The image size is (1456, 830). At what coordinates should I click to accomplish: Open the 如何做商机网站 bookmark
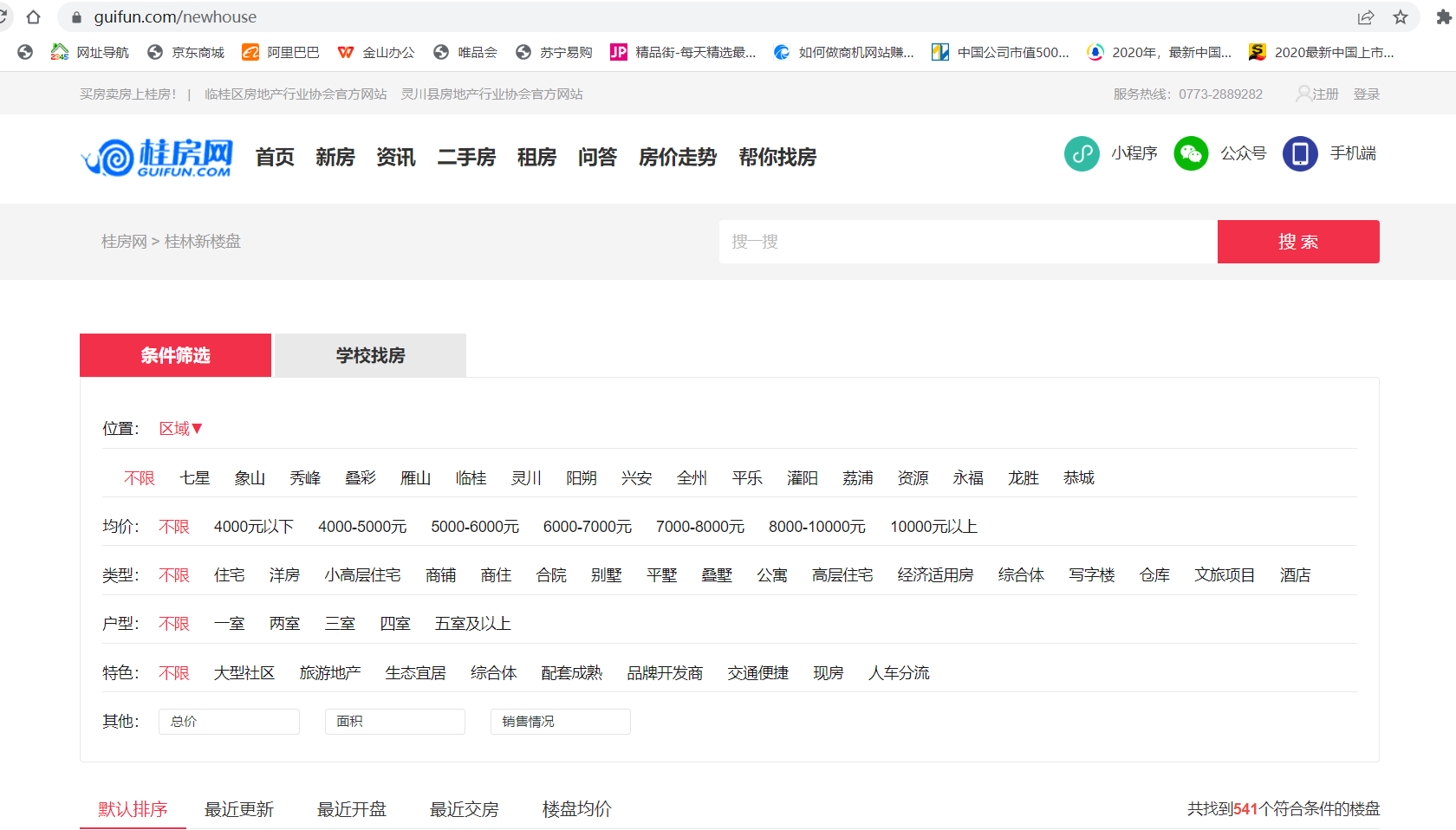[x=843, y=53]
